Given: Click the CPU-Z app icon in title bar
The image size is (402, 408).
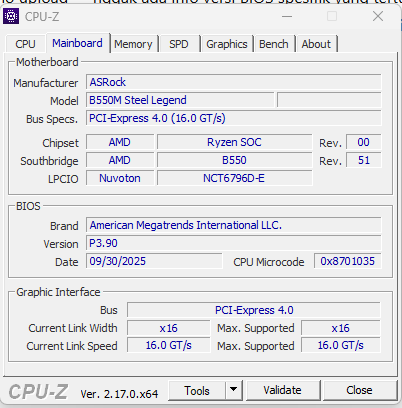Looking at the screenshot, I should [x=11, y=16].
